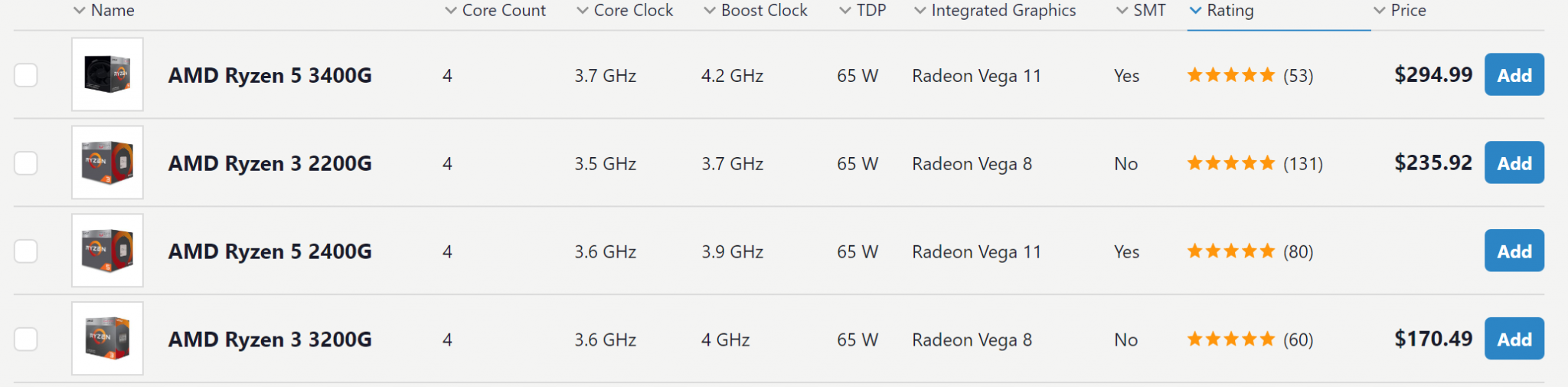Open the AMD Ryzen 5 2400G product page

(x=270, y=251)
